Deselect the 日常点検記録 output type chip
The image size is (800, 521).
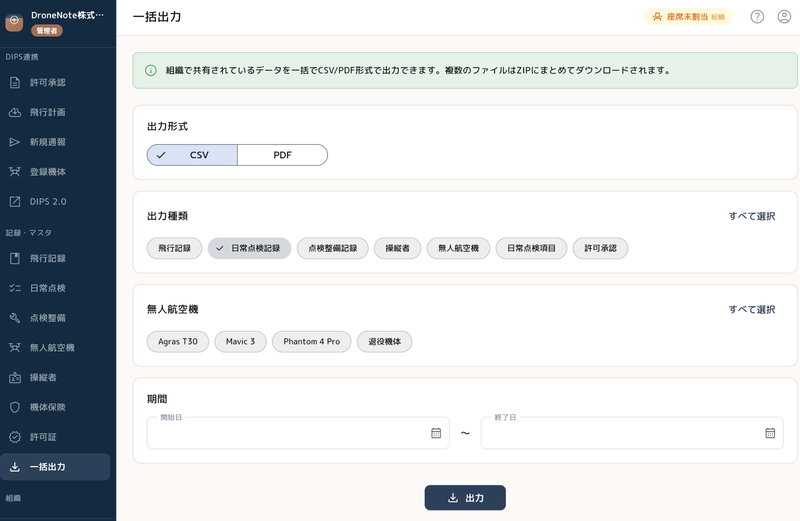(250, 248)
